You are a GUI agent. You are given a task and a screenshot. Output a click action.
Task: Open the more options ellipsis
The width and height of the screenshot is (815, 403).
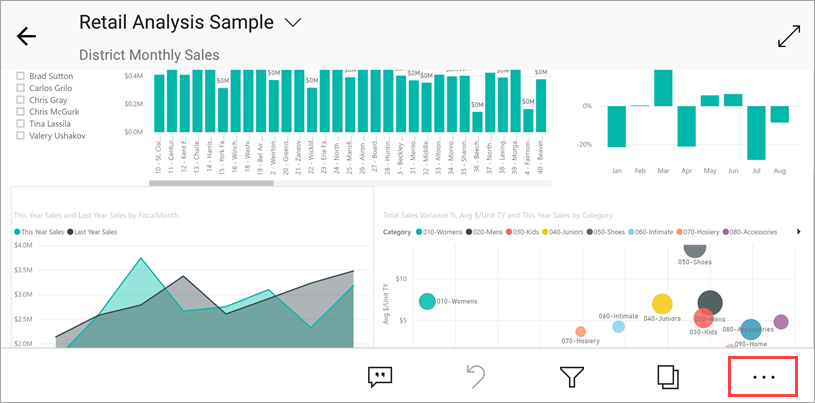coord(763,377)
